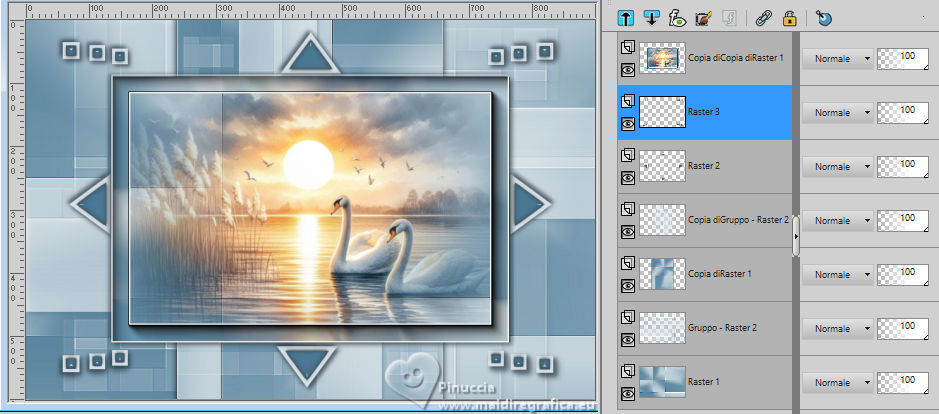Click the grayed-out layer styles icon

[x=729, y=18]
